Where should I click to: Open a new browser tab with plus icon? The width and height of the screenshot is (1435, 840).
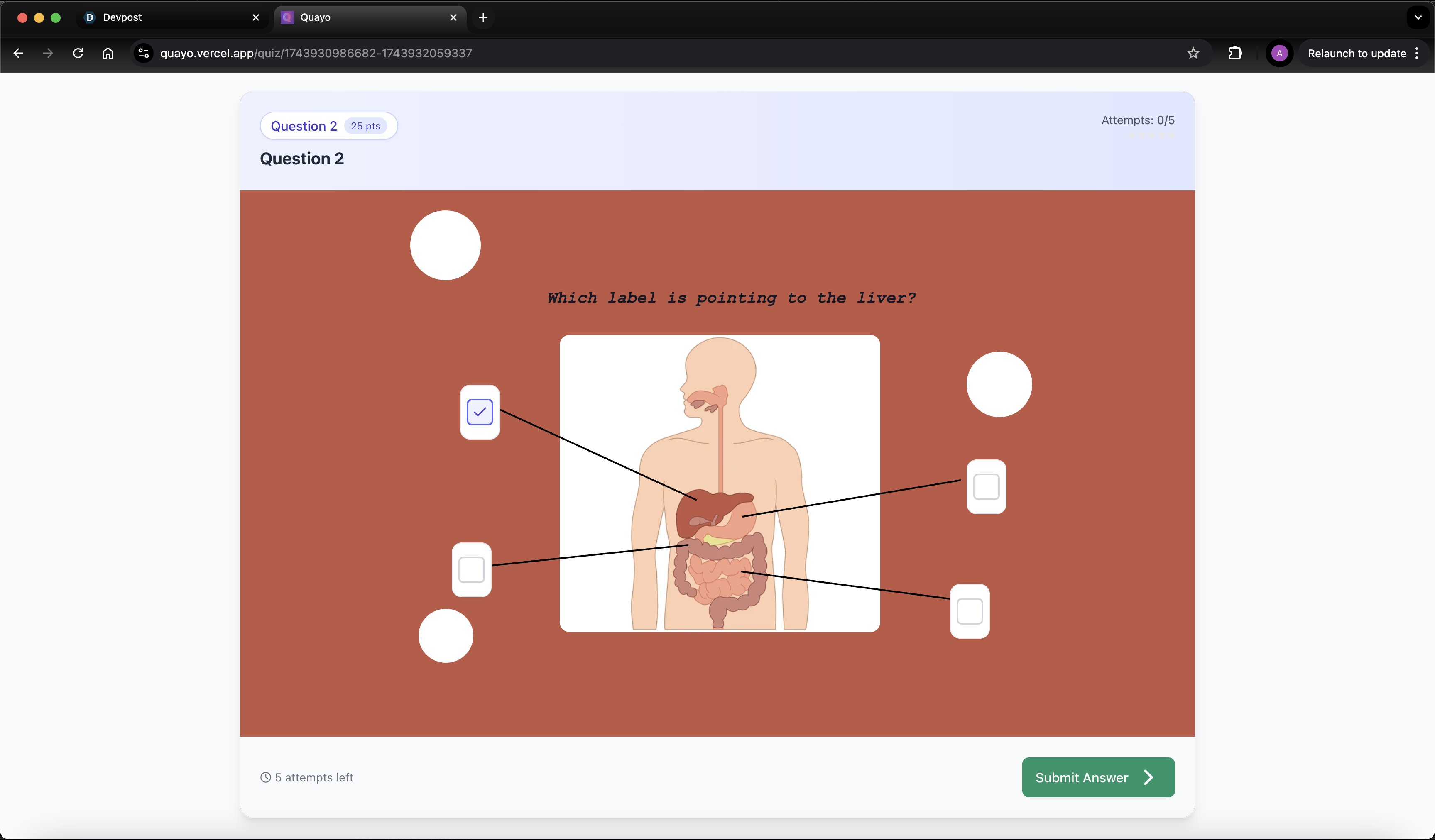pos(483,17)
